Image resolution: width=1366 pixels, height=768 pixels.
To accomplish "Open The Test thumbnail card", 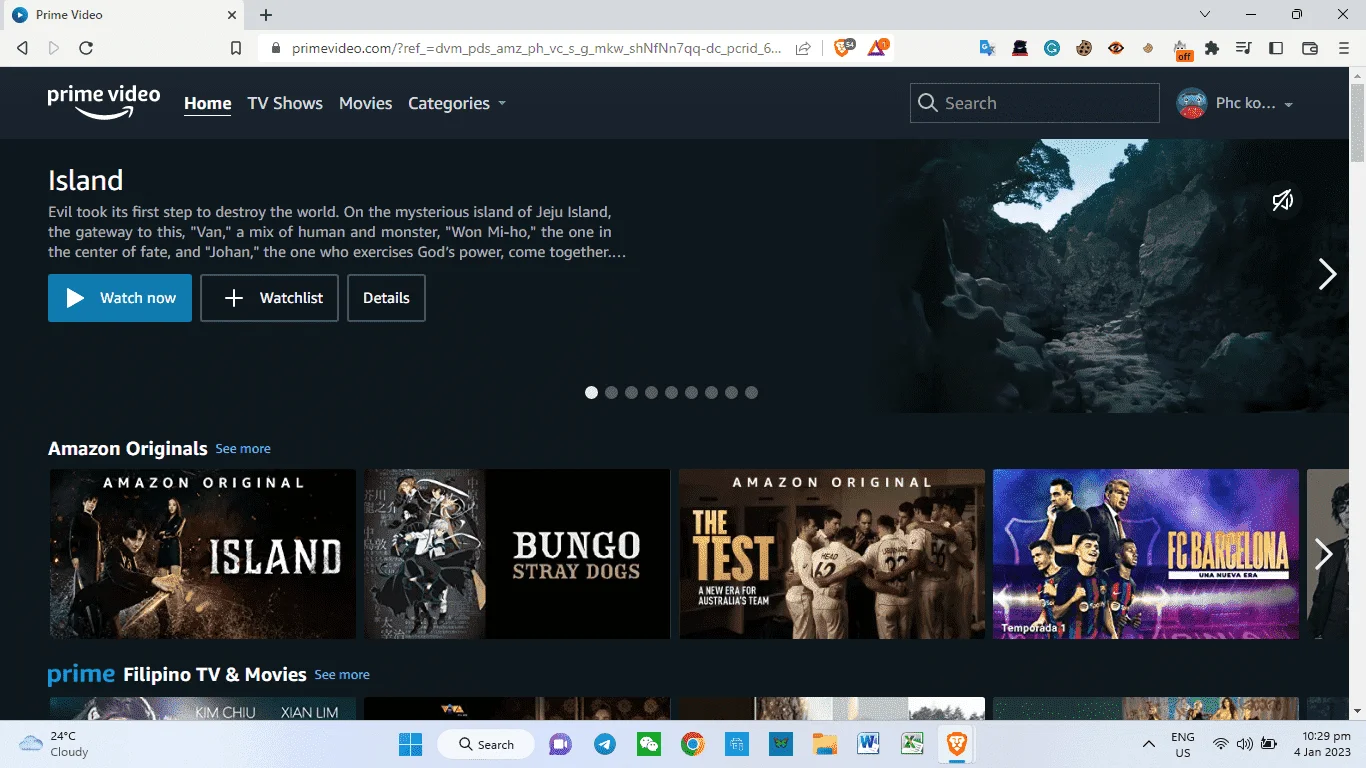I will pyautogui.click(x=832, y=554).
